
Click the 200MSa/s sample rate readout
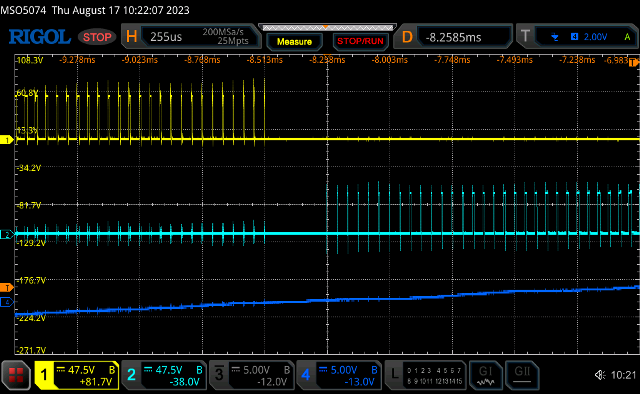pos(223,32)
